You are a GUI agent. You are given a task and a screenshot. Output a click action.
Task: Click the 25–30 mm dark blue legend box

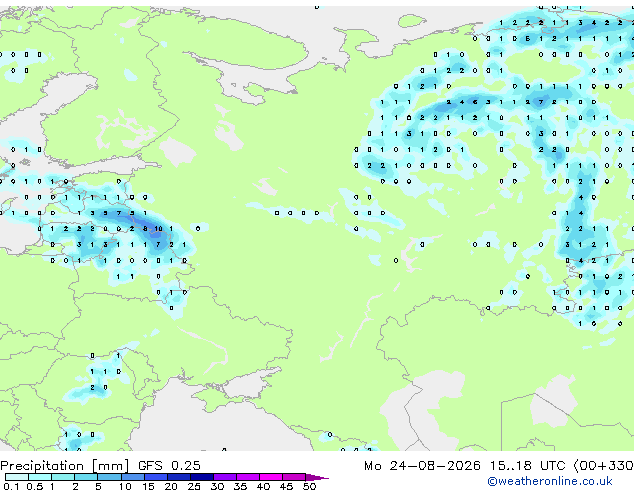pyautogui.click(x=202, y=477)
